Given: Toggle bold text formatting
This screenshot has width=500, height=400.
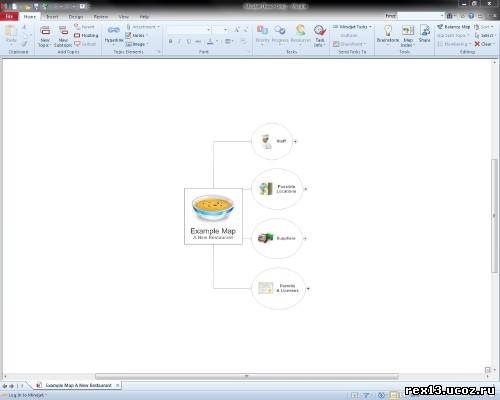Looking at the screenshot, I should 171,41.
